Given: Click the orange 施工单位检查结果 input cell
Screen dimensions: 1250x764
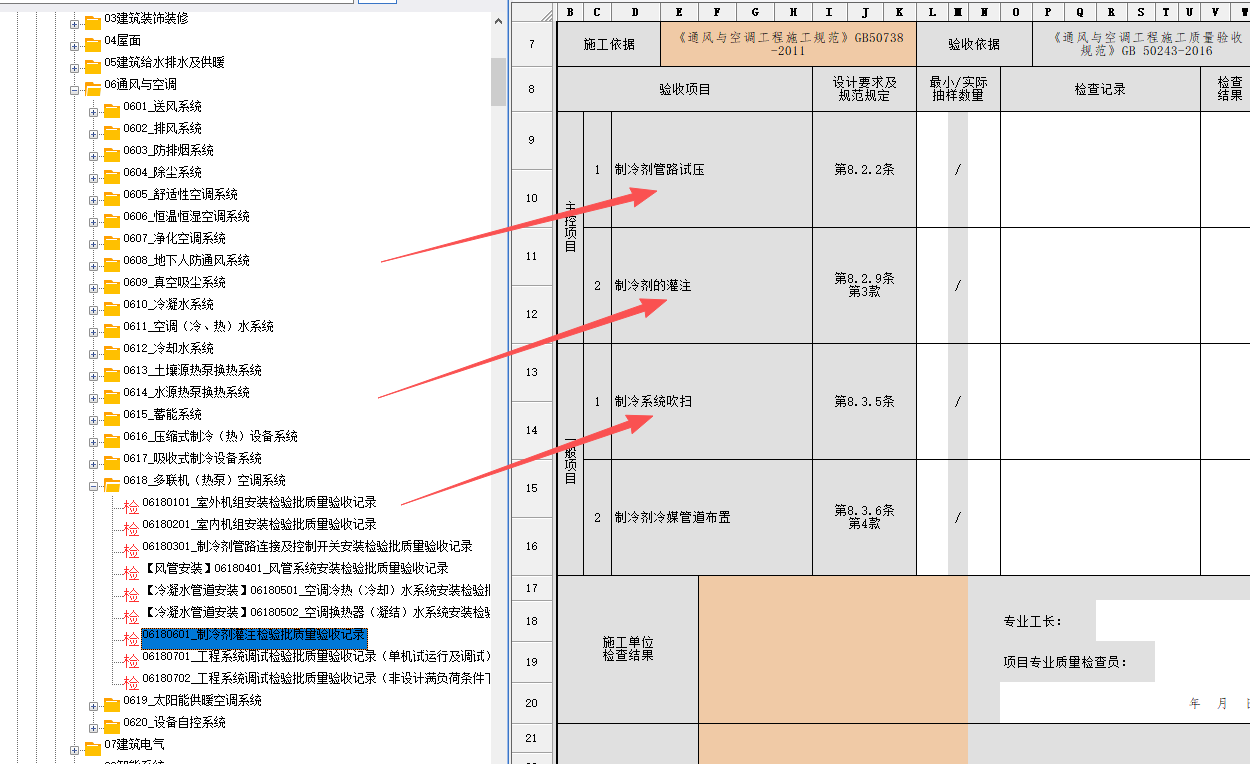Looking at the screenshot, I should pyautogui.click(x=833, y=649).
